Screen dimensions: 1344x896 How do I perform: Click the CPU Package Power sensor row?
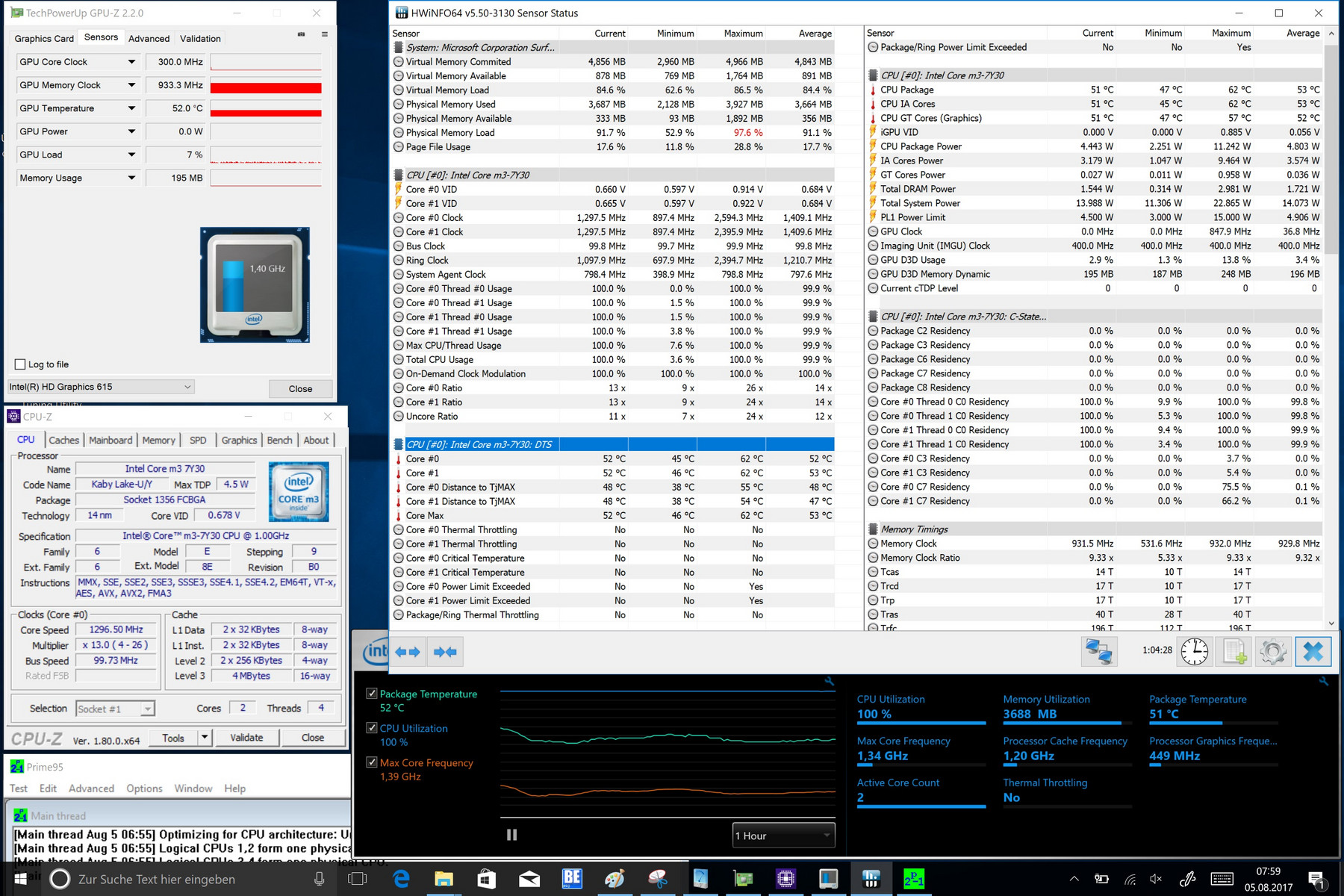(1094, 146)
